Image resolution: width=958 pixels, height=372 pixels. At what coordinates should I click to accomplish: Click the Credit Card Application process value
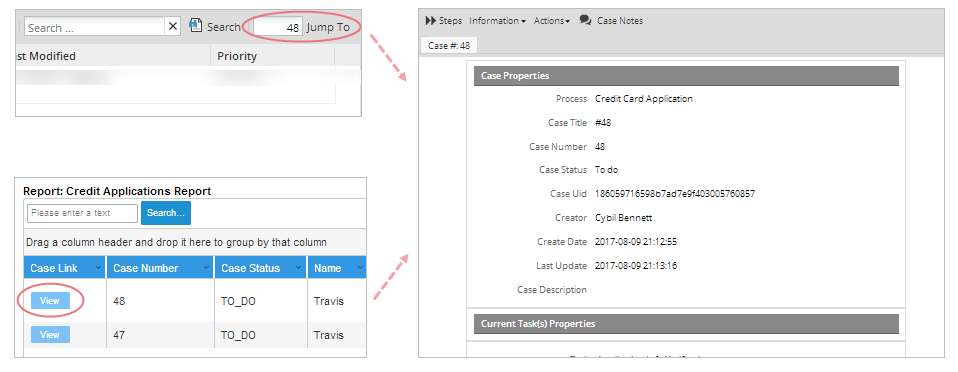tap(644, 98)
